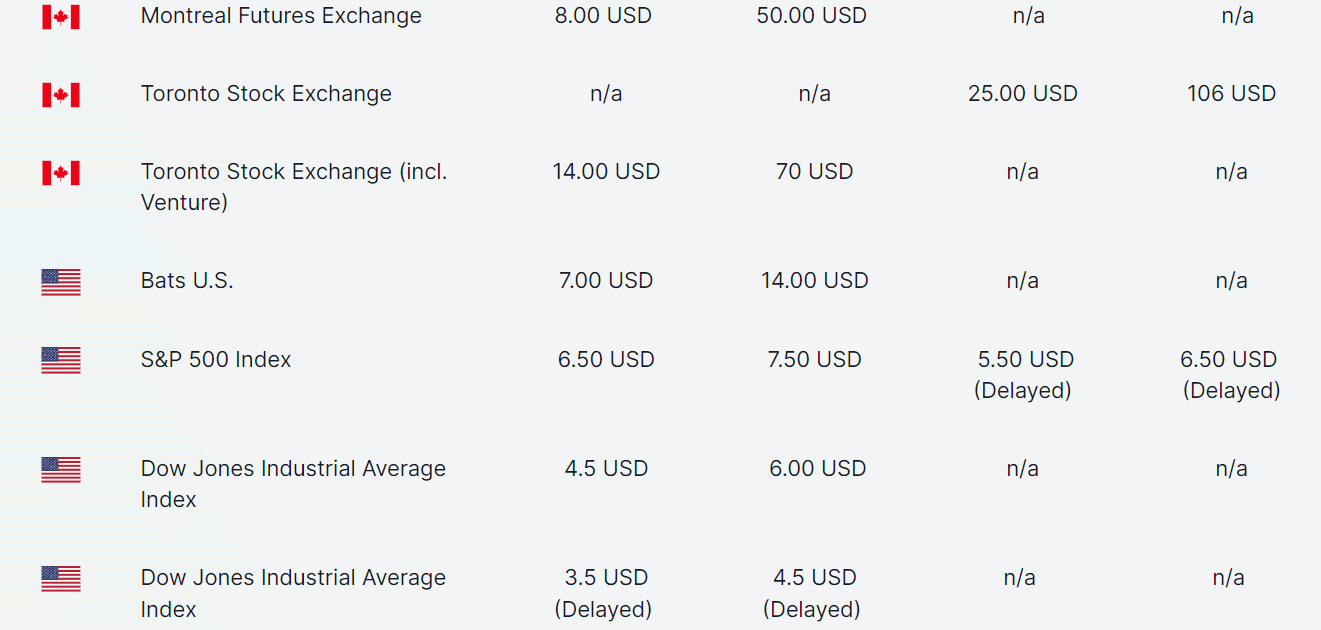
Task: Click the flag for the 4.5 USD Dow Jones row
Action: 61,470
